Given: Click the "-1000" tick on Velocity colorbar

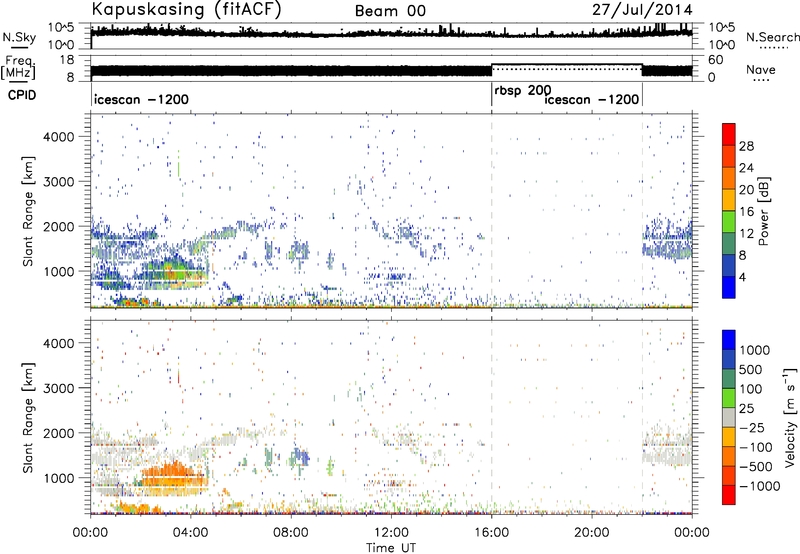Looking at the screenshot, I should (x=759, y=486).
